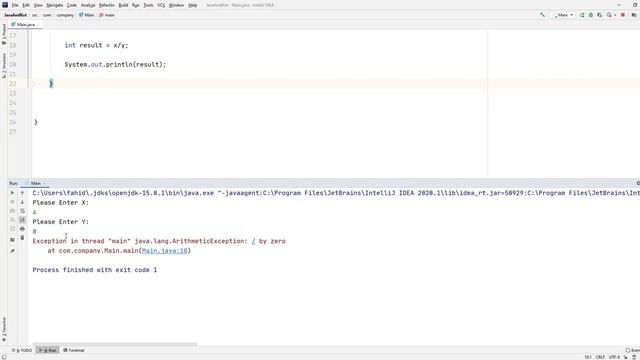Click the CRLF line separator status
The width and height of the screenshot is (640, 360).
600,357
